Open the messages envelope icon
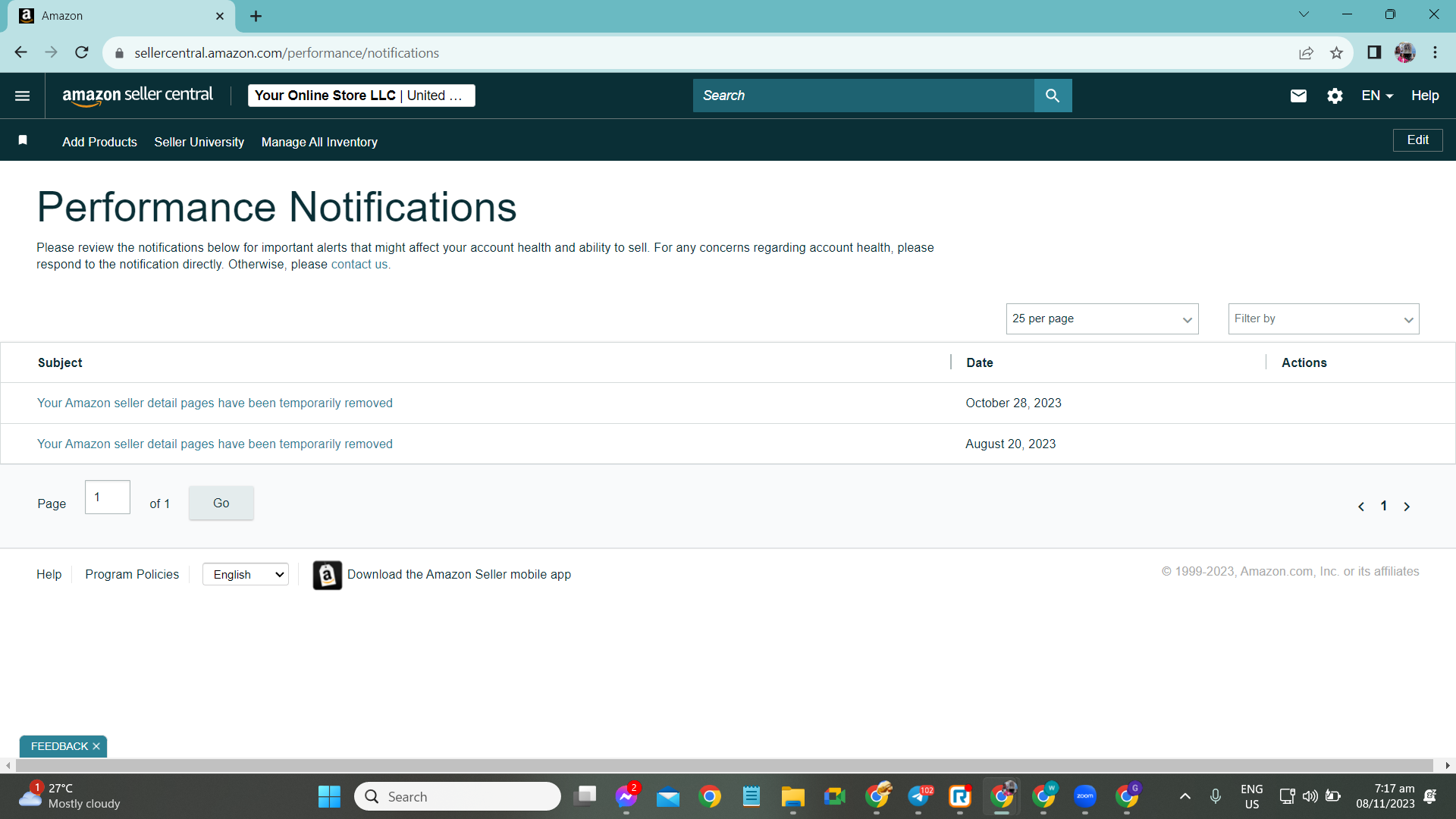 pyautogui.click(x=1298, y=96)
